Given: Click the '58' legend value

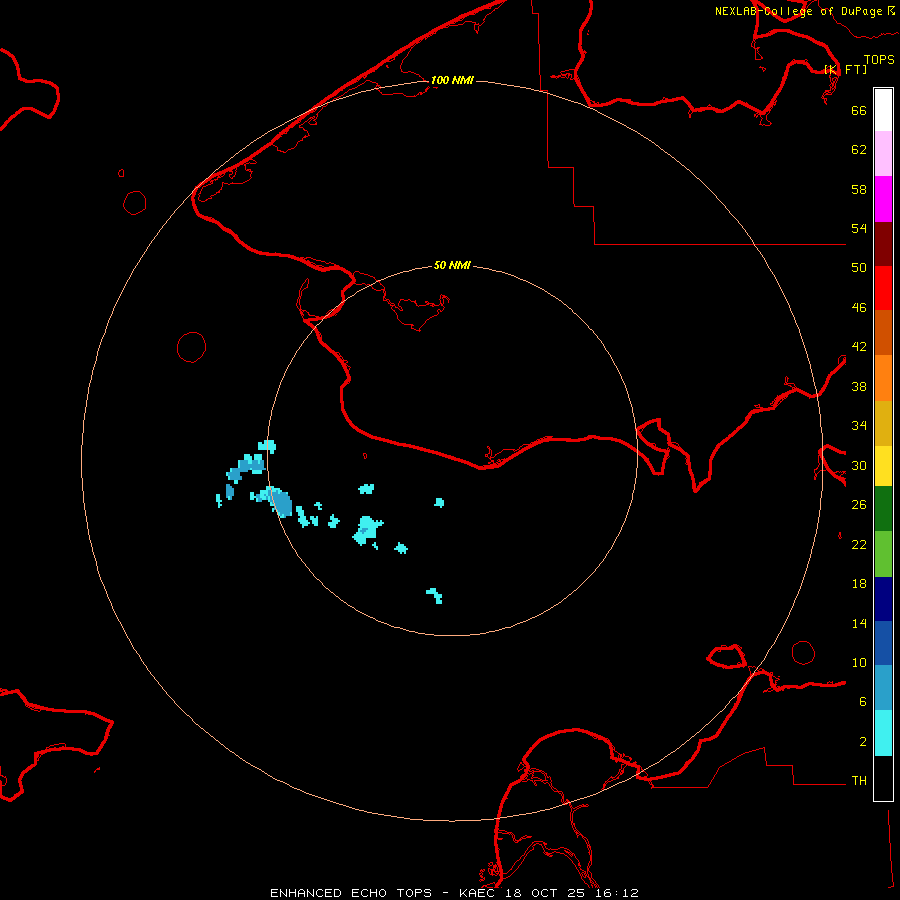Looking at the screenshot, I should click(x=859, y=189).
